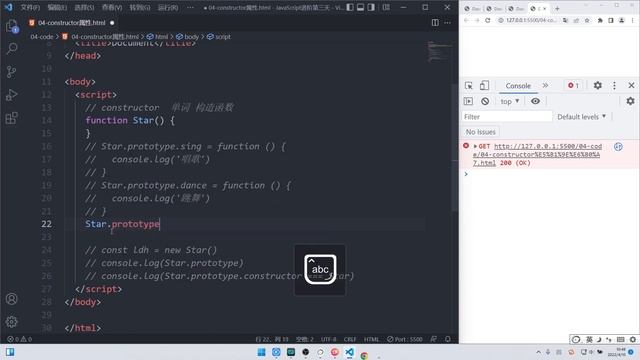Viewport: 640px width, 360px height.
Task: Toggle the device toolbar in DevTools
Action: (x=484, y=86)
